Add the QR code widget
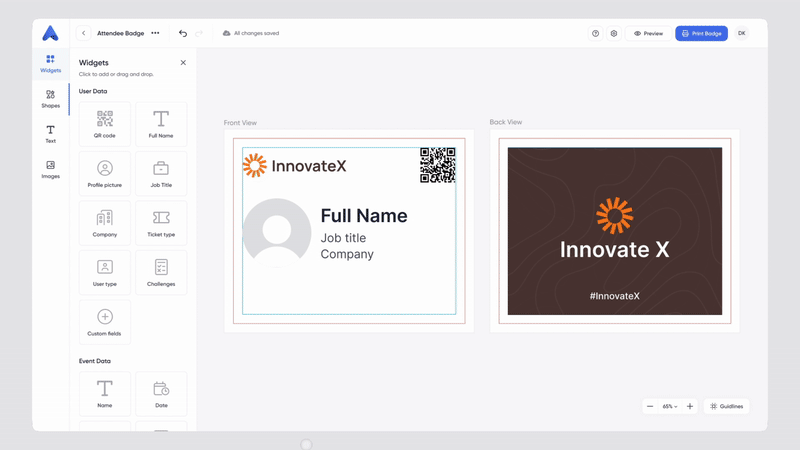 [x=105, y=124]
